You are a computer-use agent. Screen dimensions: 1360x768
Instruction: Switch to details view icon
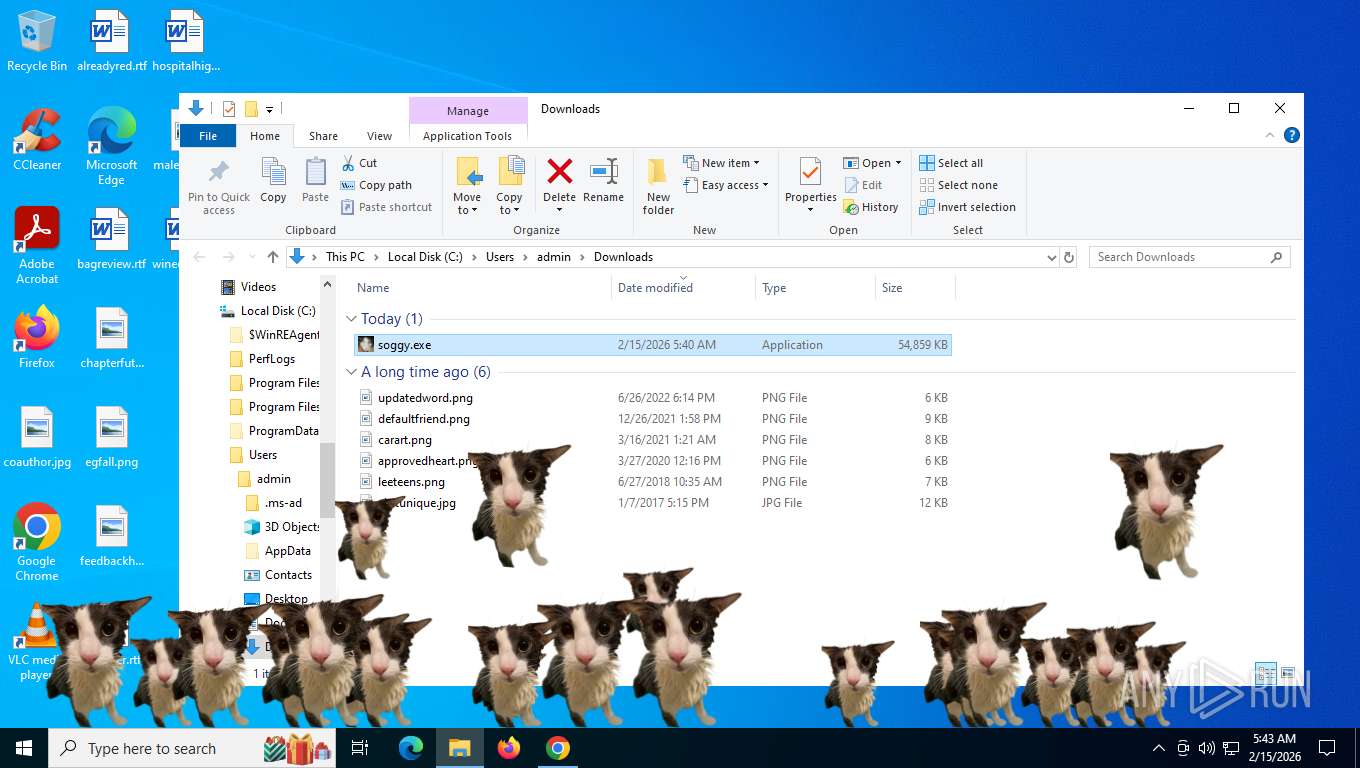pyautogui.click(x=1265, y=673)
